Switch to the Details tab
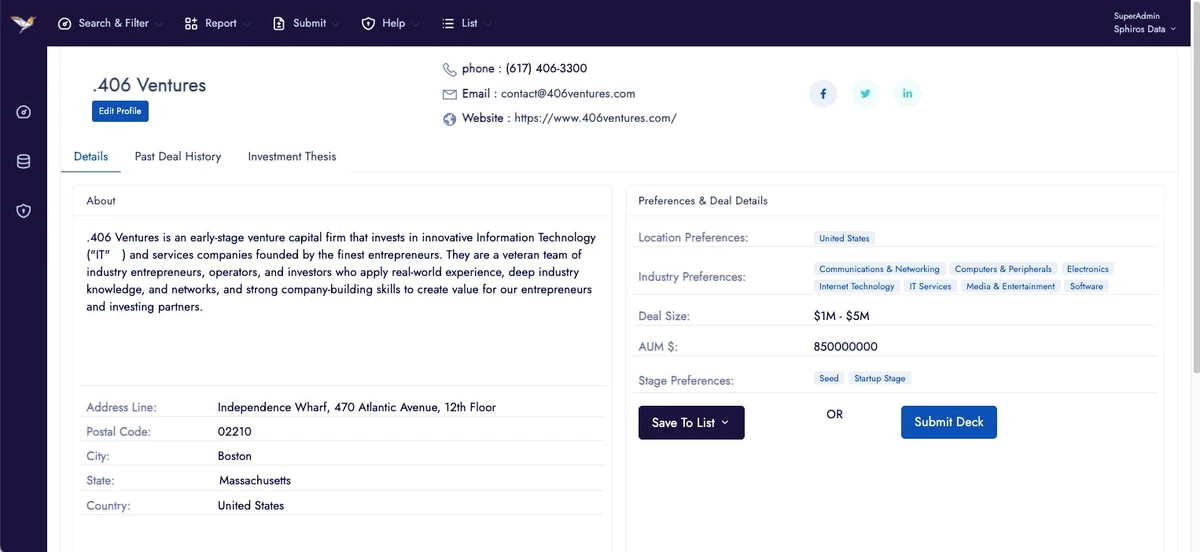This screenshot has width=1200, height=552. pos(91,157)
